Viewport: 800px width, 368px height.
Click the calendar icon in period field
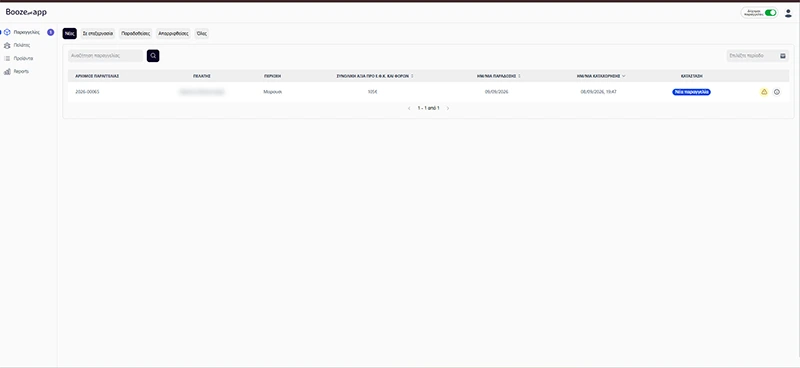[x=783, y=56]
